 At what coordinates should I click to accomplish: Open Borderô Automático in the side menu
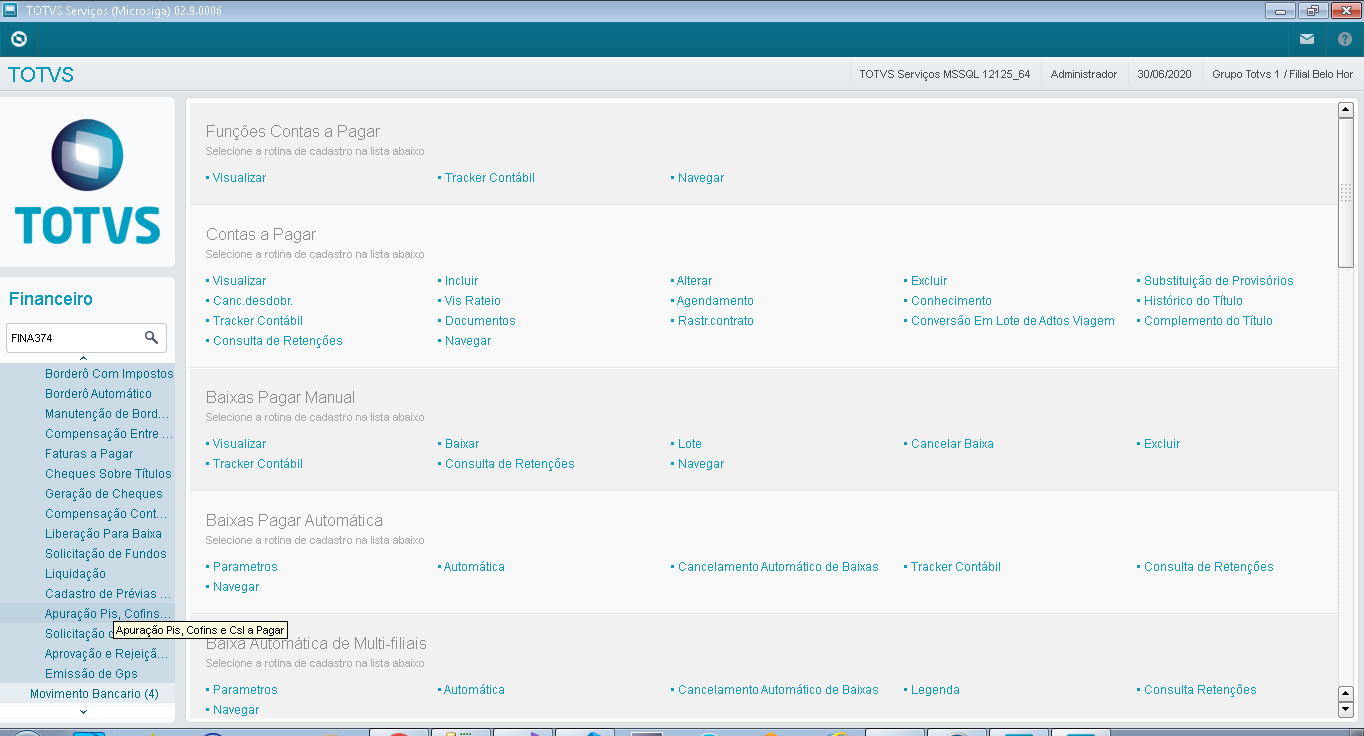click(98, 394)
